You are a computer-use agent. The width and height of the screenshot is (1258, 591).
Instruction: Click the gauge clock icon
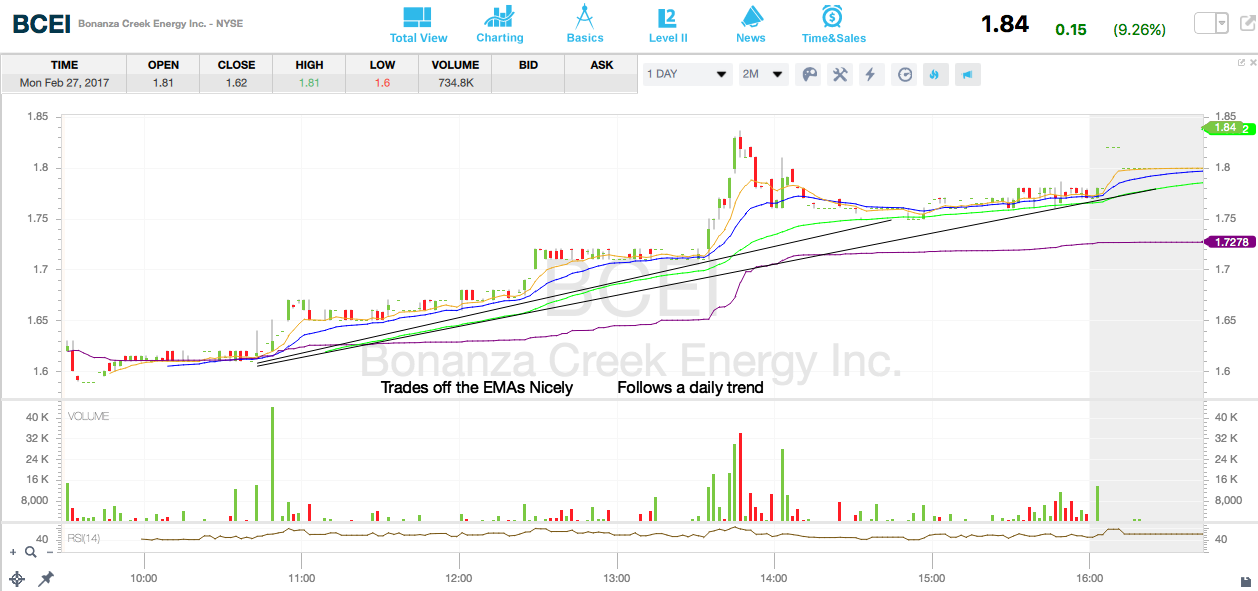[x=905, y=74]
